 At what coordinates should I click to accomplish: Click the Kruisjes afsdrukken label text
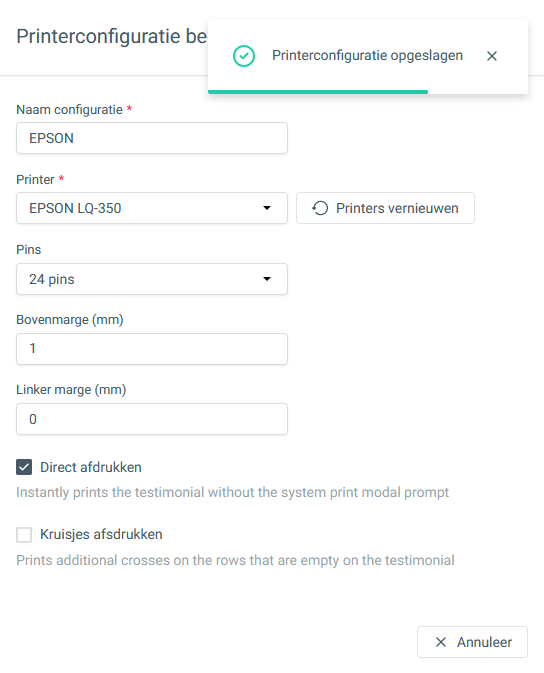point(101,534)
